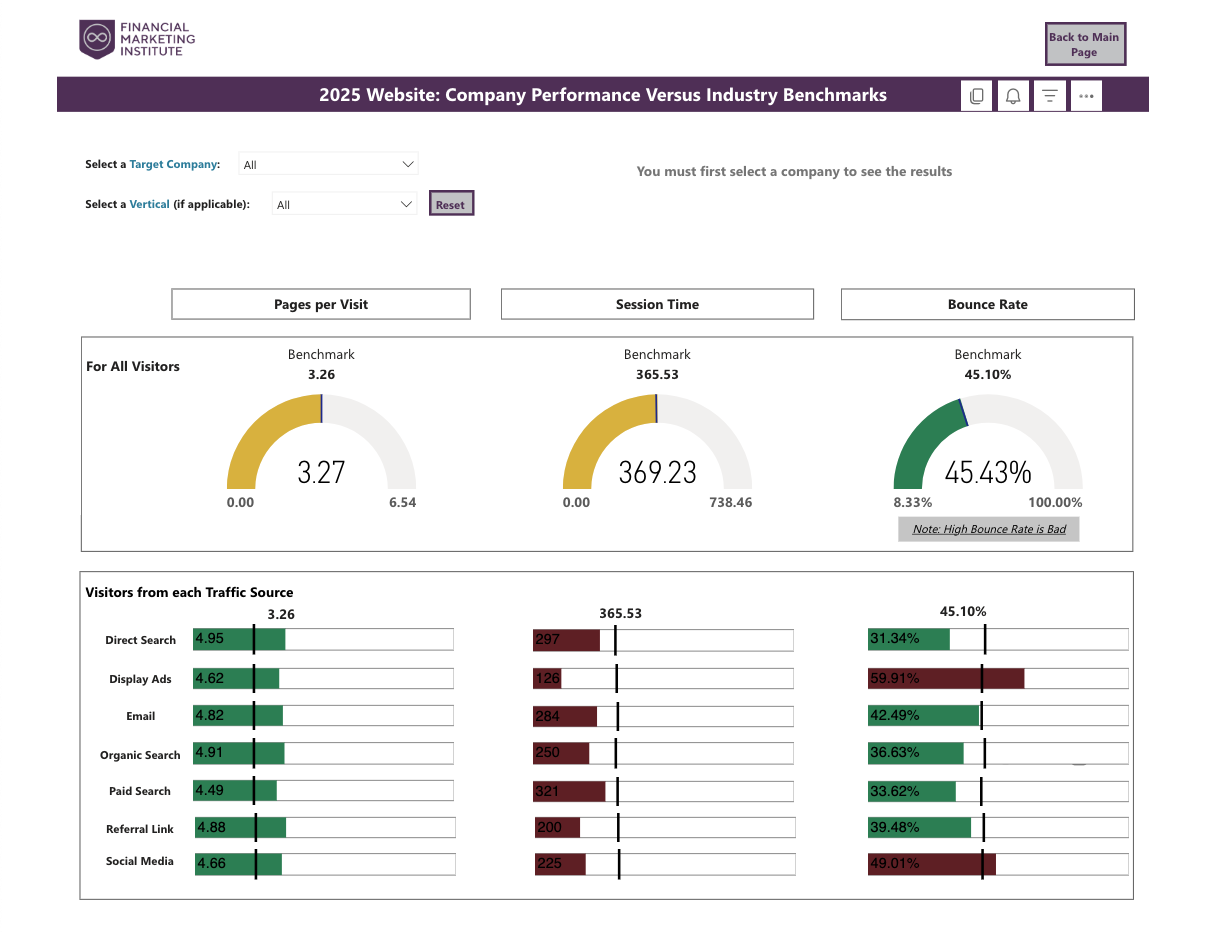Click the 33.62% bounce rate bar
Screen dimensions: 1206x934
pyautogui.click(x=912, y=790)
